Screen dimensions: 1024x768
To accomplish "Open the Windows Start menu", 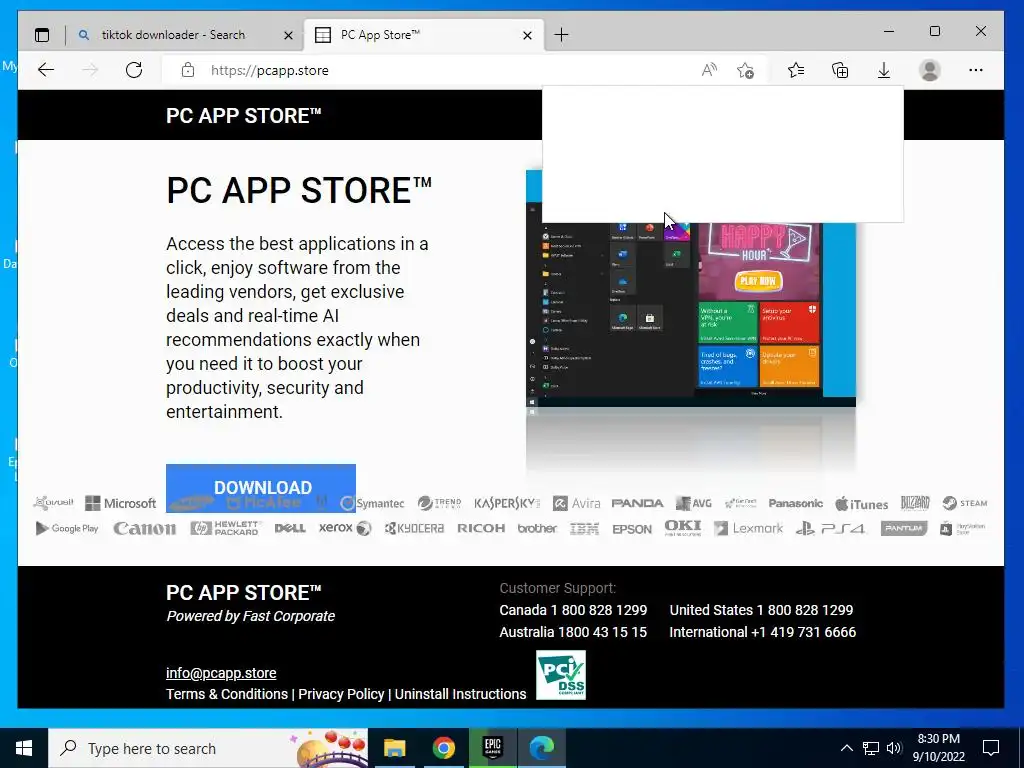I will tap(24, 748).
